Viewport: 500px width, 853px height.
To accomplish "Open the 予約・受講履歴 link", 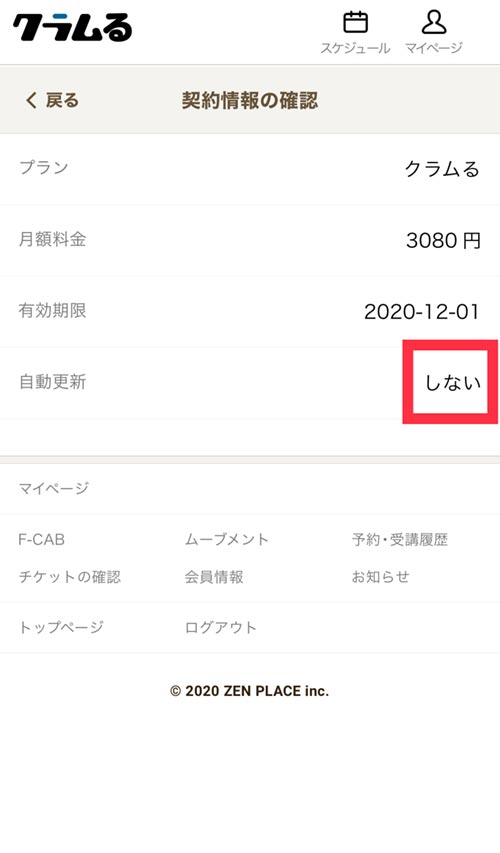I will click(x=399, y=540).
